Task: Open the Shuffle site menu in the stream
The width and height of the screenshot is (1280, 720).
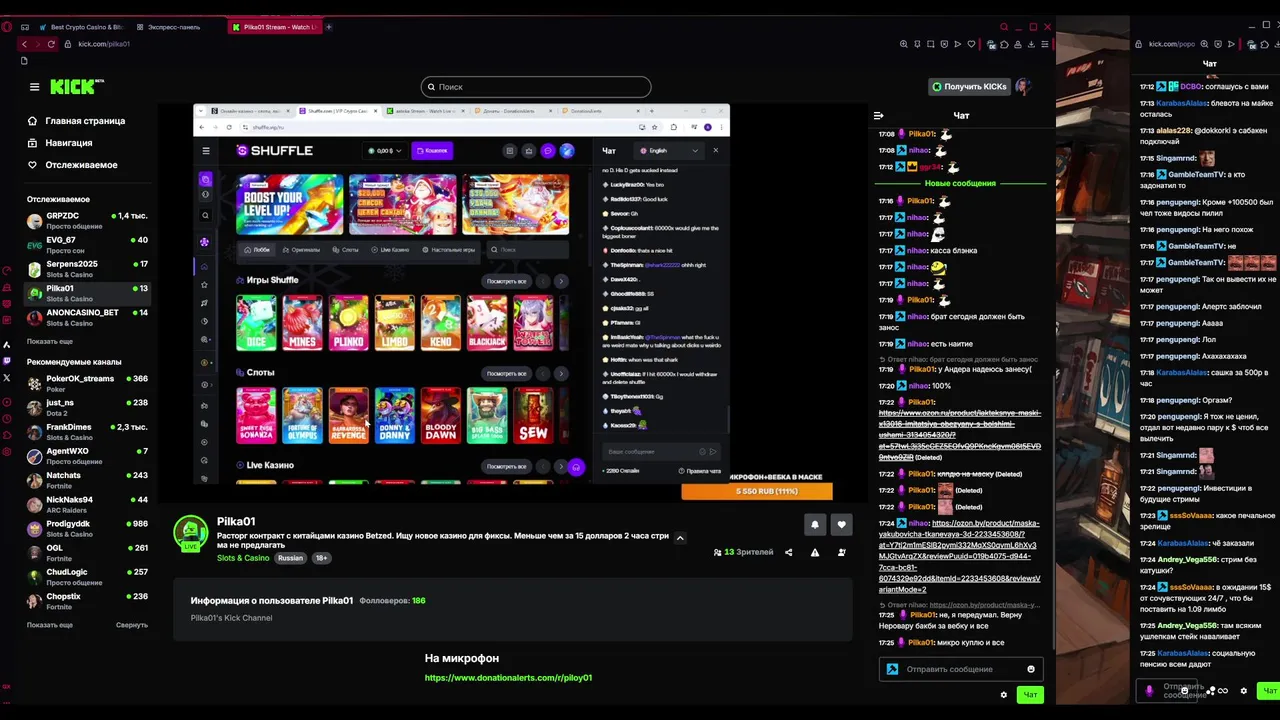Action: point(206,151)
